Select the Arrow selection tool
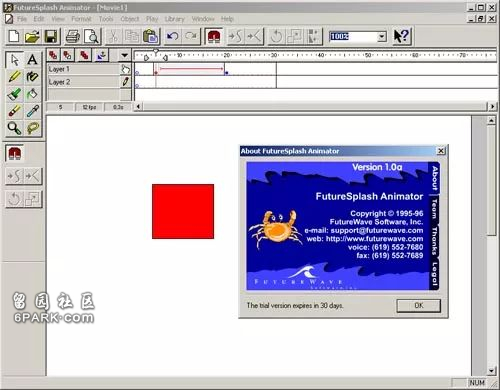This screenshot has width=500, height=390. click(x=15, y=60)
